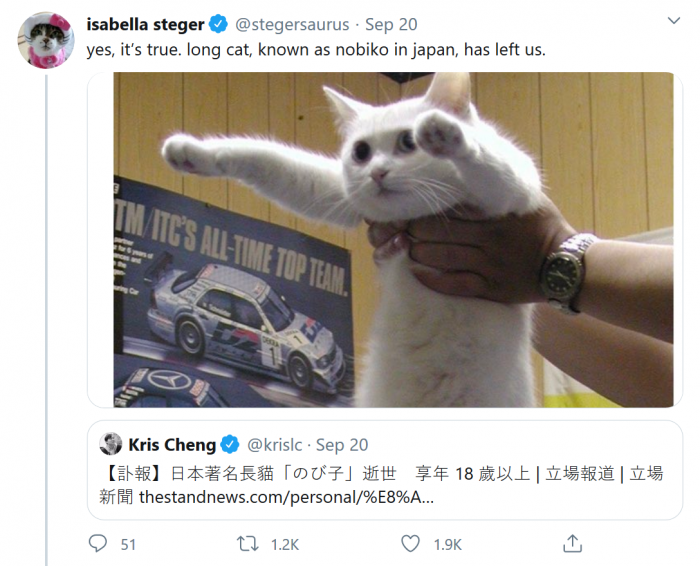Viewport: 700px width, 566px height.
Task: Open the Sep 20 timestamp of main tweet
Action: [391, 25]
